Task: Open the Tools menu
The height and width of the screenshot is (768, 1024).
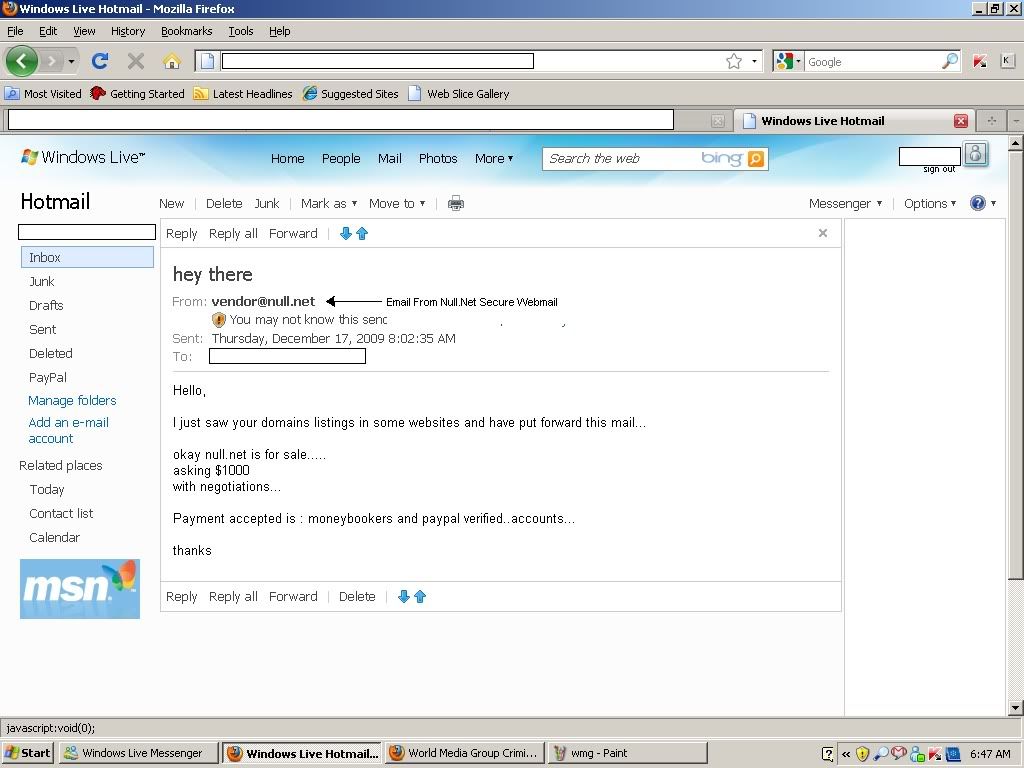Action: pos(240,31)
